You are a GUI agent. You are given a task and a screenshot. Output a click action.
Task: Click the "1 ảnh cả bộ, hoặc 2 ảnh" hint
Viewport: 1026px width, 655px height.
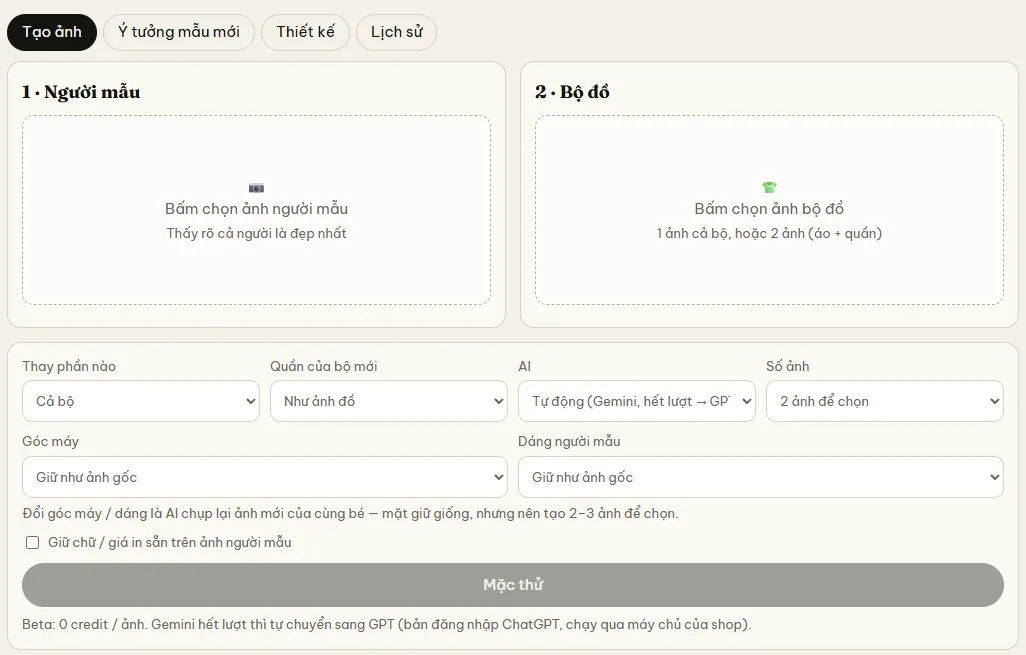point(770,234)
